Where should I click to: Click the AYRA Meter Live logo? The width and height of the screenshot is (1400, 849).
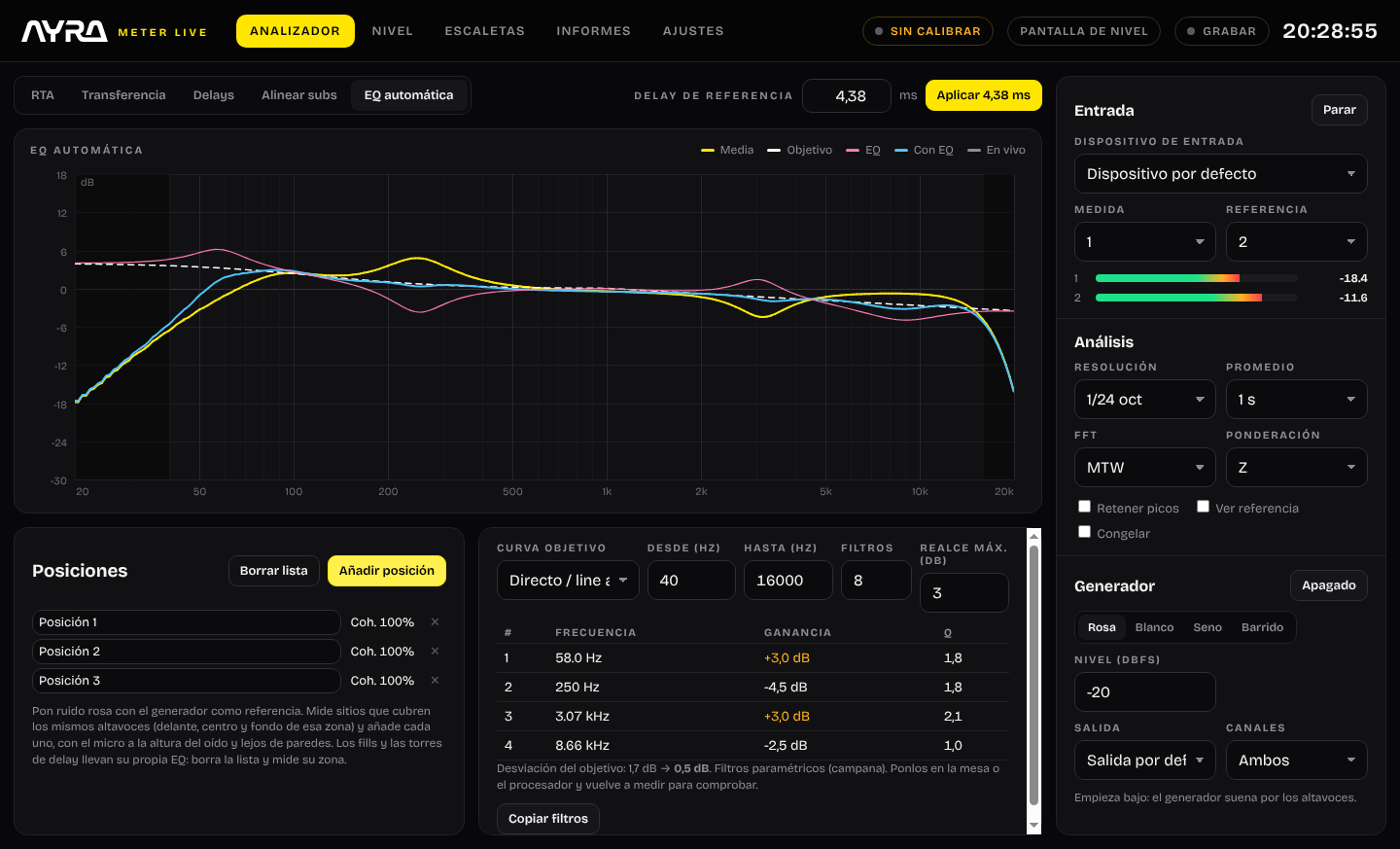click(115, 31)
